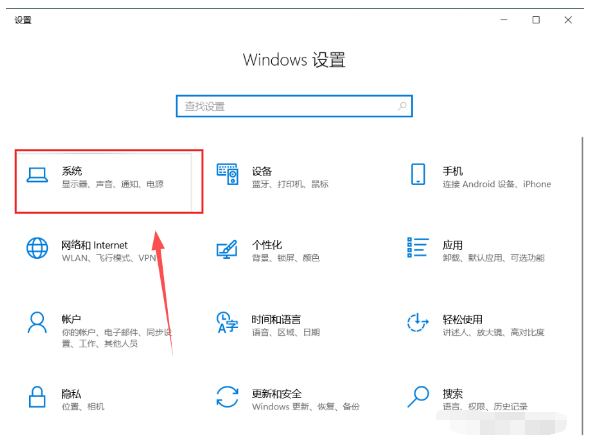Select the 时间和语言 category title

click(277, 319)
